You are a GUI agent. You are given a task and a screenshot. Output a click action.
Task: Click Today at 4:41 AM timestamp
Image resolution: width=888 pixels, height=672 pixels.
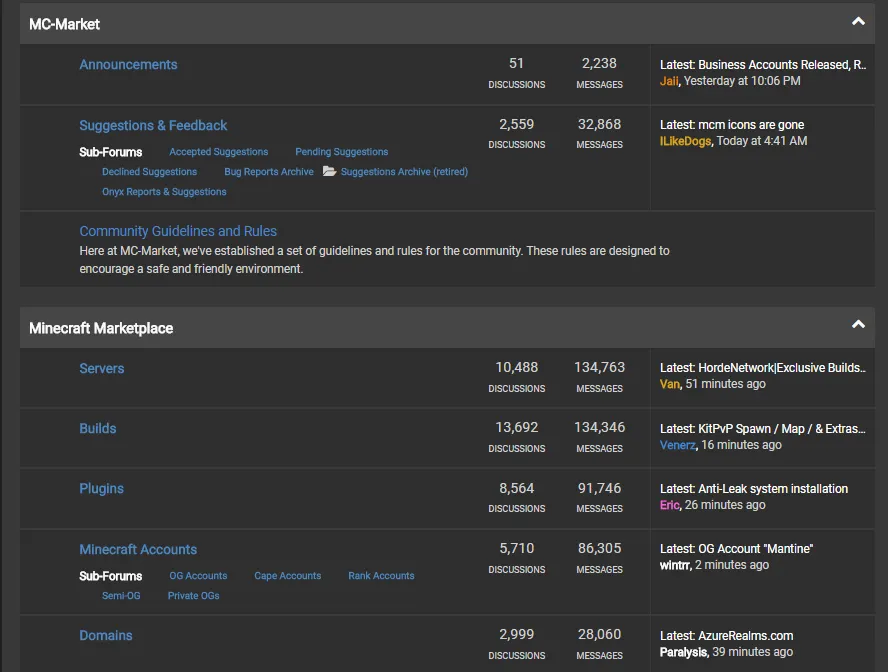click(762, 141)
